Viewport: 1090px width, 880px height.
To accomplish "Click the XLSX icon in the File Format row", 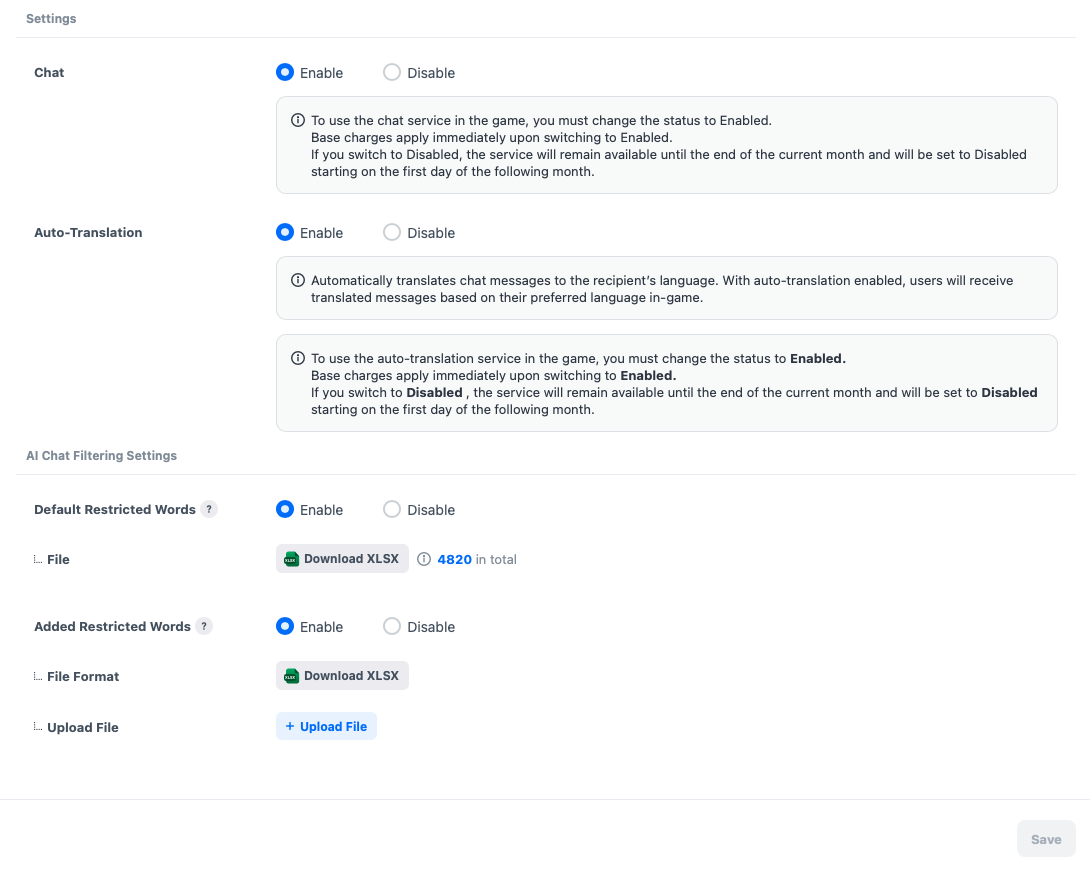I will pyautogui.click(x=291, y=676).
